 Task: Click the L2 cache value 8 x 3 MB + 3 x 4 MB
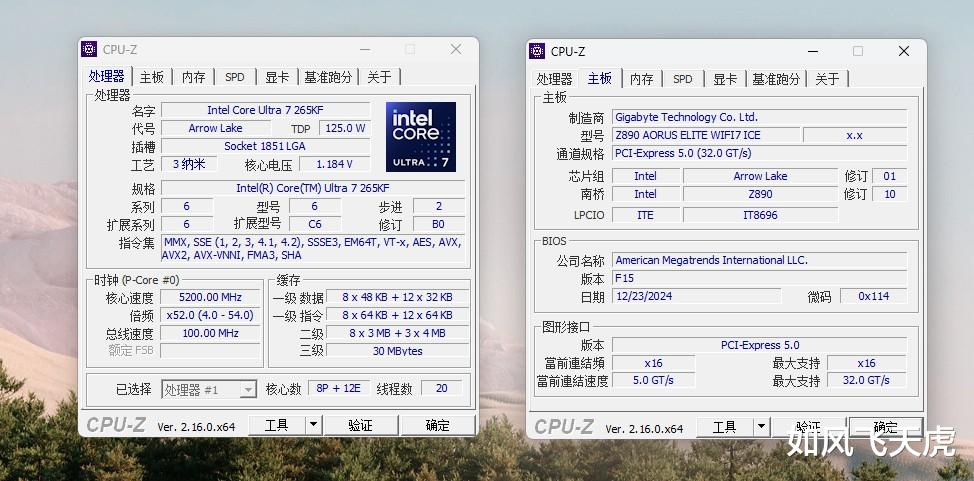(398, 333)
